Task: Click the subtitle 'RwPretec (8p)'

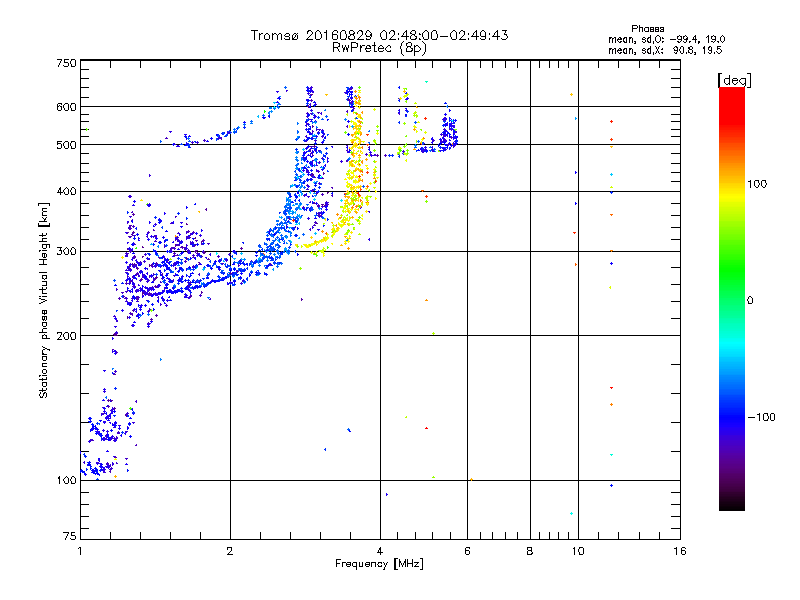Action: point(379,48)
